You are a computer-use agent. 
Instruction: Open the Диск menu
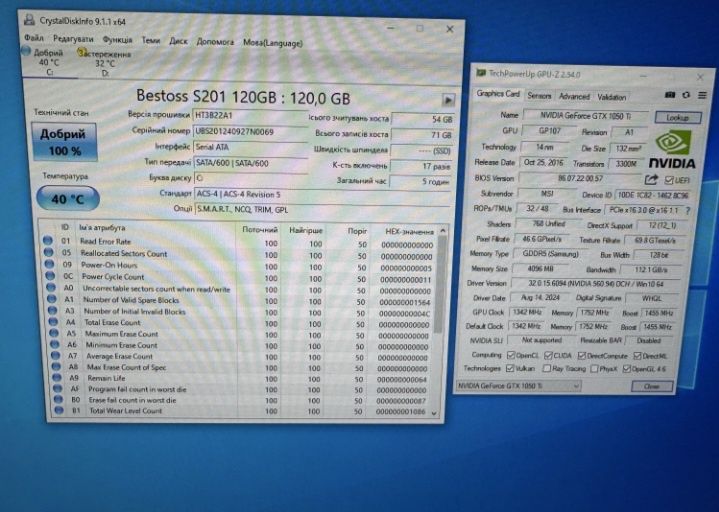click(x=178, y=41)
